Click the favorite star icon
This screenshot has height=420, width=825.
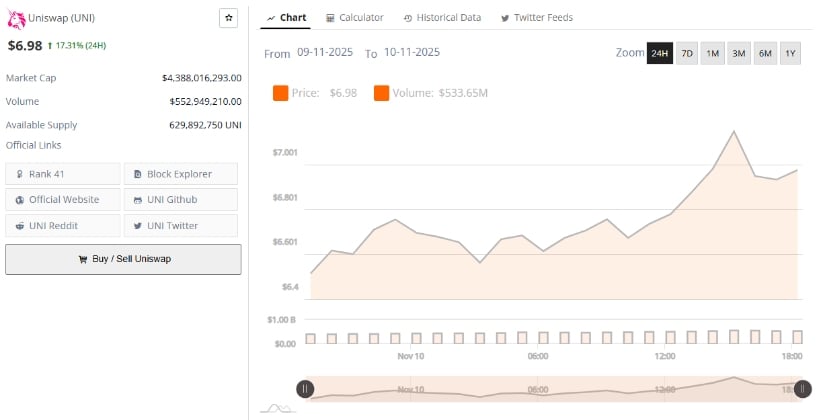click(228, 18)
